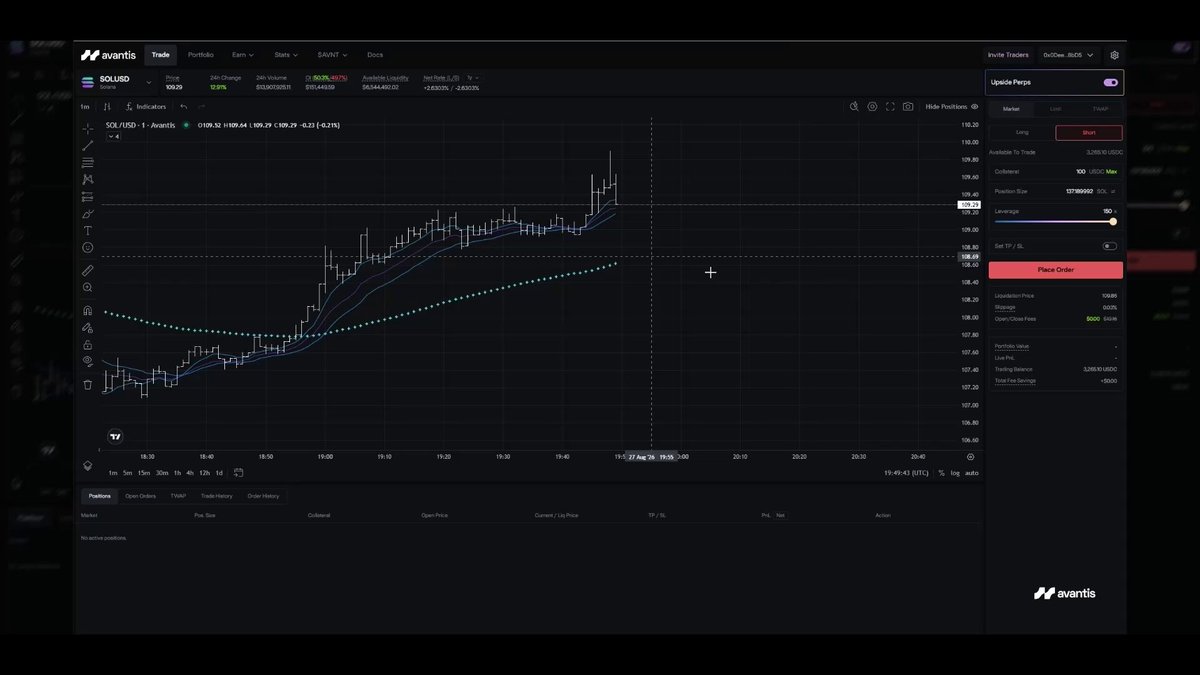Viewport: 1200px width, 675px height.
Task: Toggle Hide Positions eye control
Action: 952,106
